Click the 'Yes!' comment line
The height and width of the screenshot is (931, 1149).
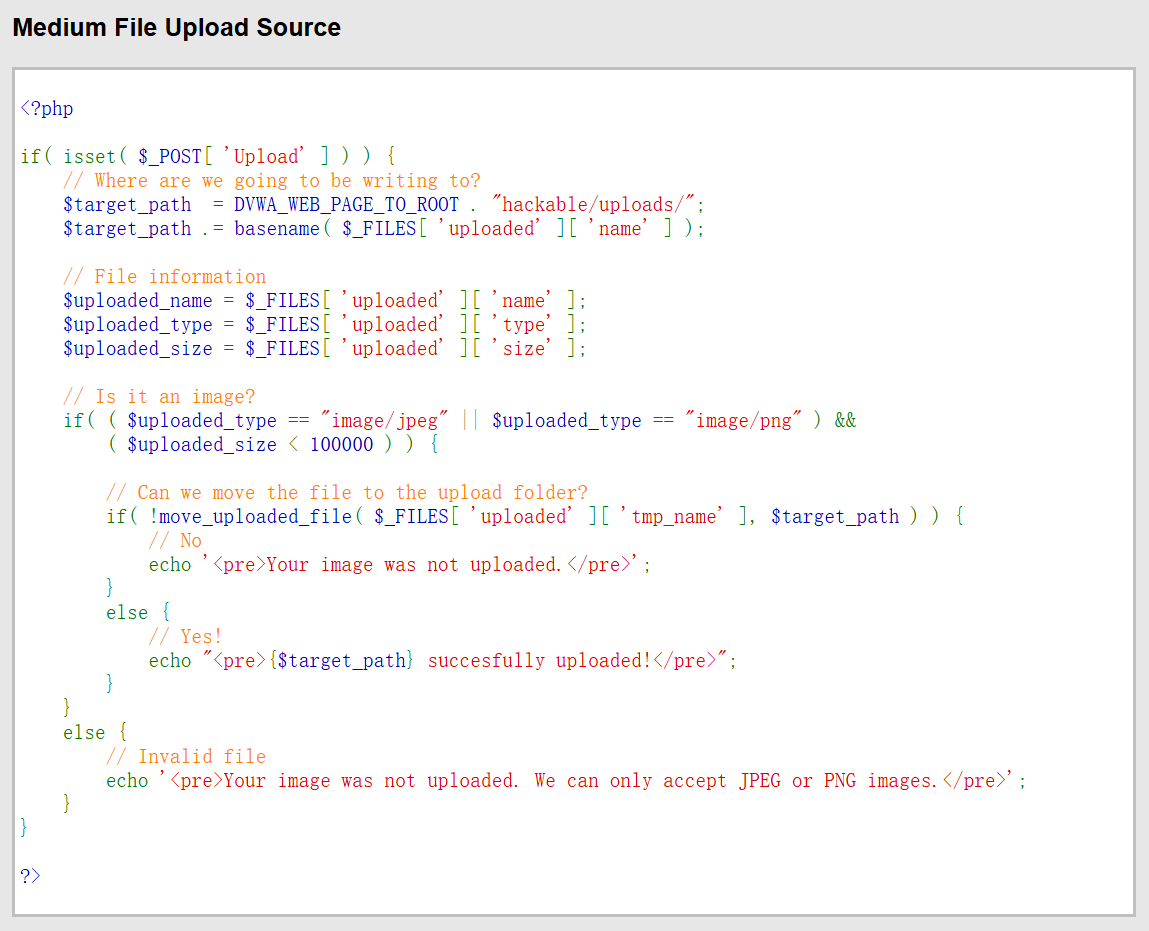tap(185, 636)
